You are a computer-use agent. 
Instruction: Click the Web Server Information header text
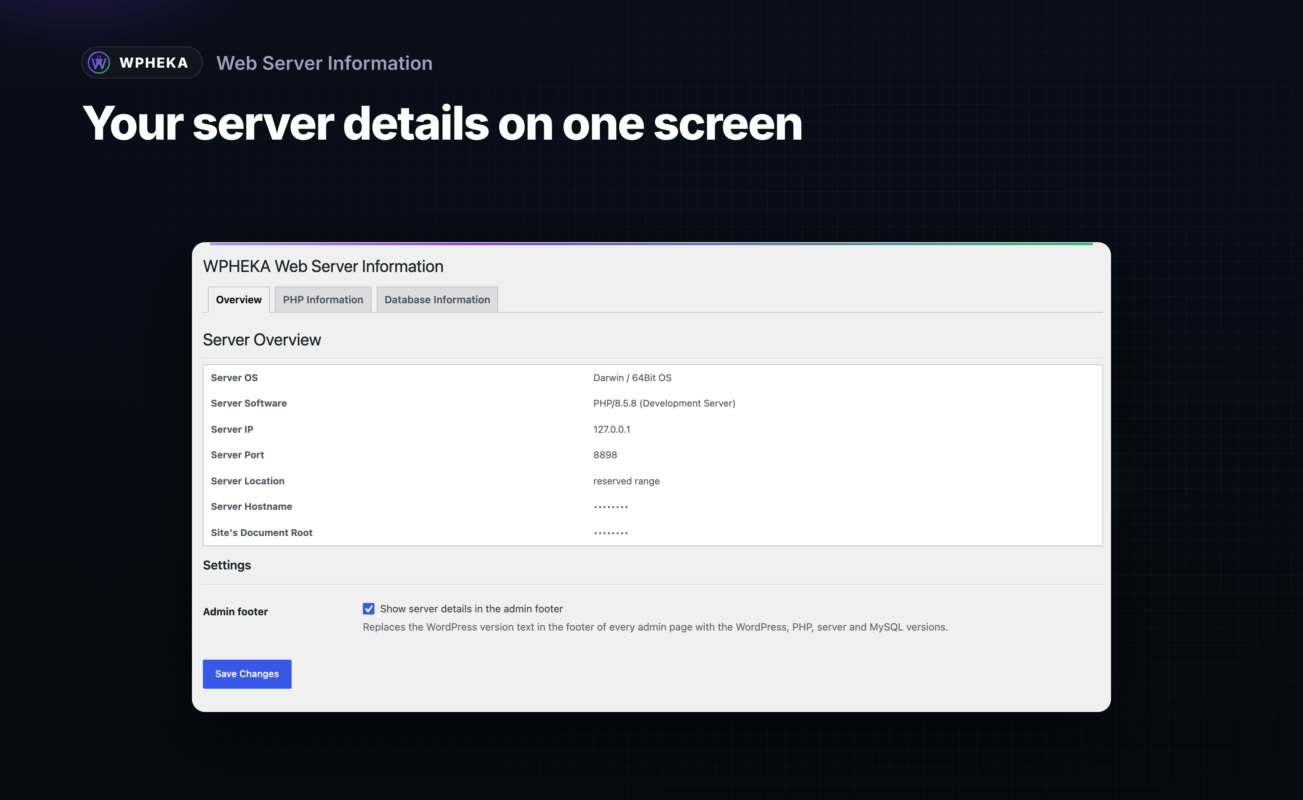click(x=324, y=63)
